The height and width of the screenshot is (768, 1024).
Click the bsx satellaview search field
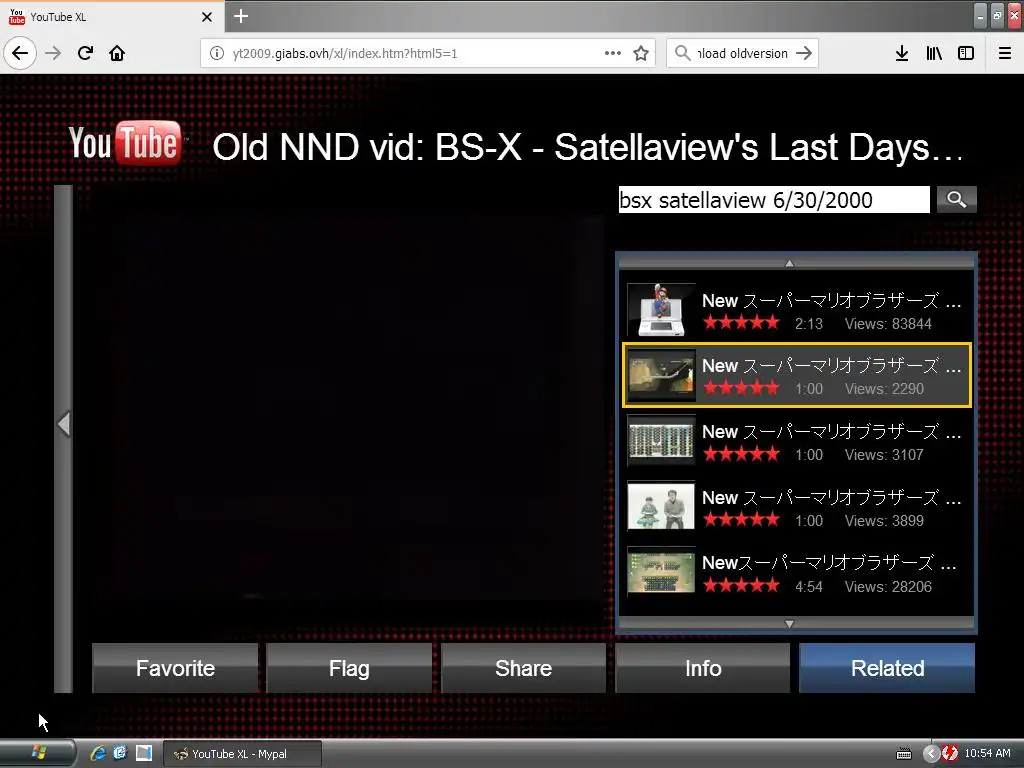point(774,200)
